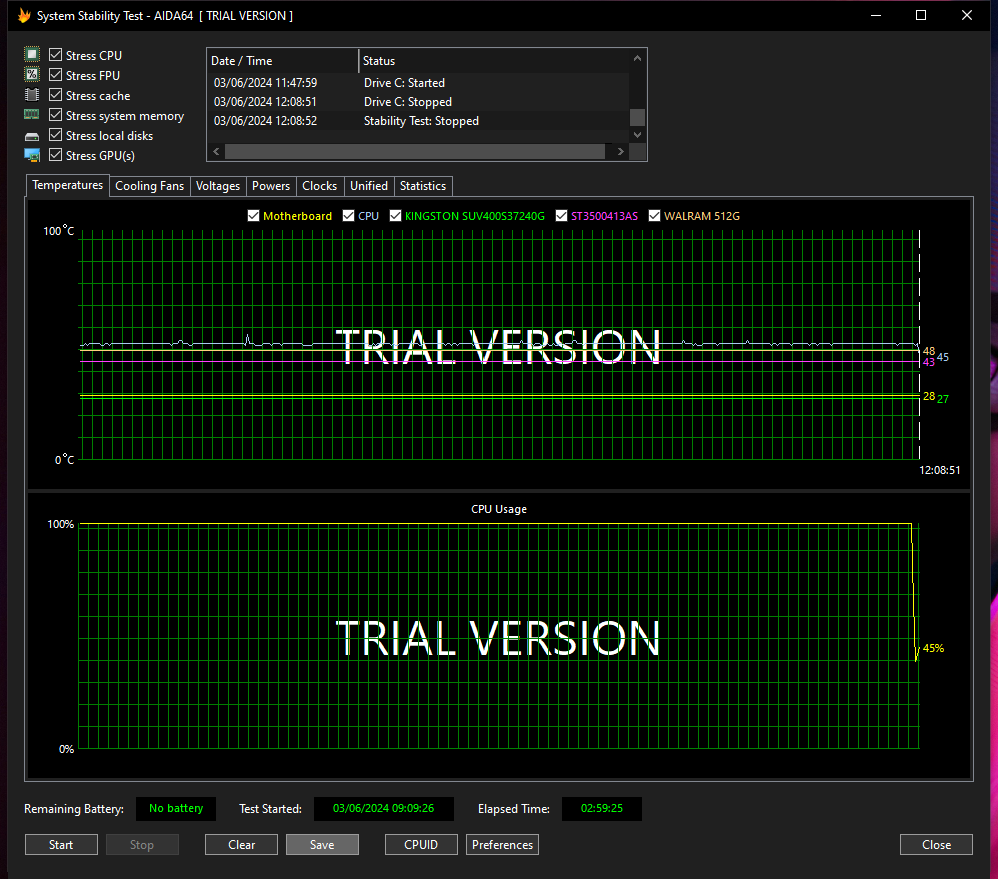The image size is (998, 879).
Task: Click the Test Started value 03/06/2024 09:09:26
Action: click(384, 808)
